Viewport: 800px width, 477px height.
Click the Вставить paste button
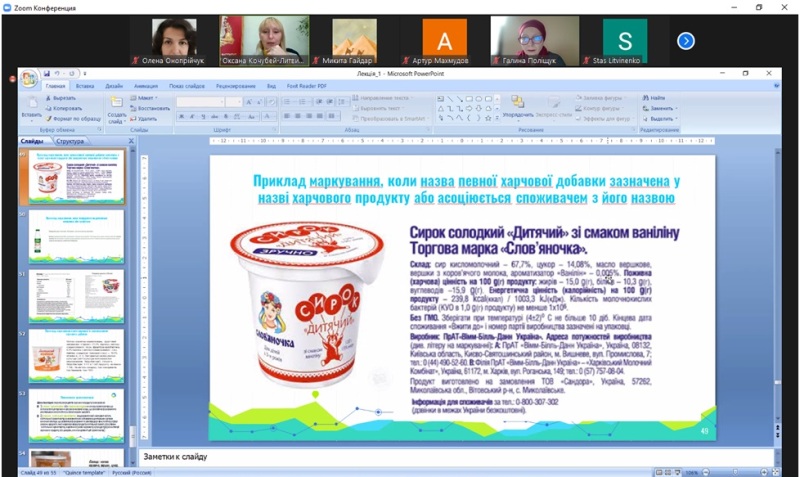click(32, 108)
